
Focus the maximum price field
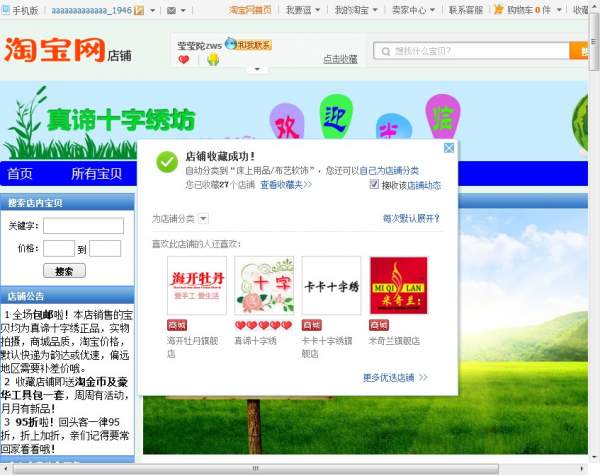click(x=105, y=248)
